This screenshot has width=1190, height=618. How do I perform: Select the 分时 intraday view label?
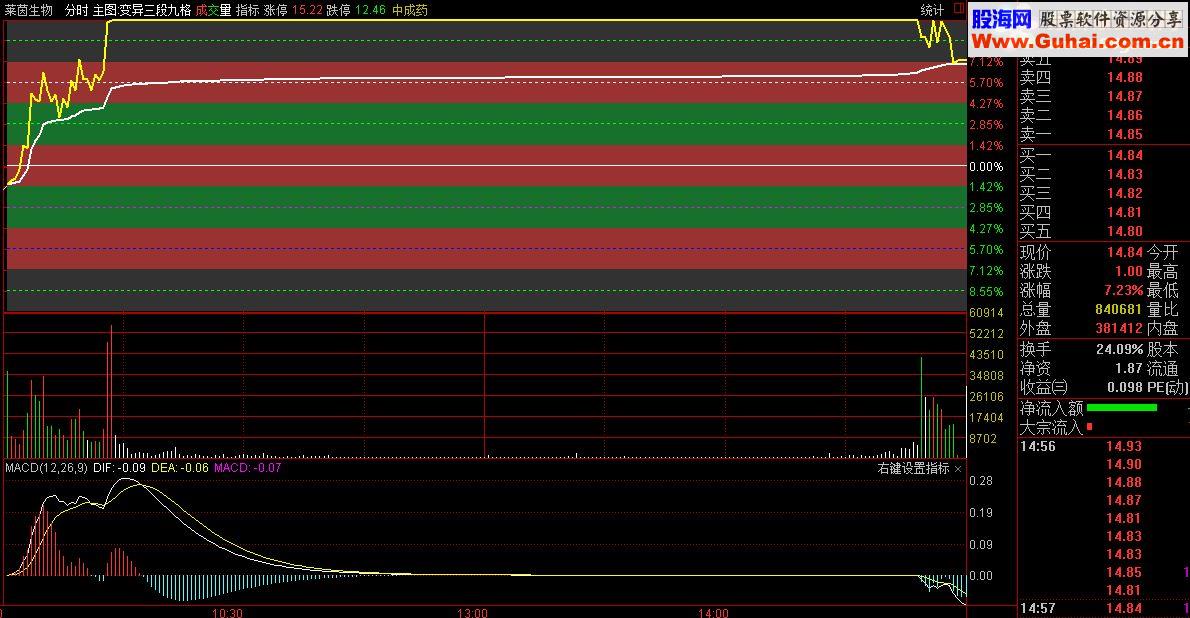tap(77, 10)
